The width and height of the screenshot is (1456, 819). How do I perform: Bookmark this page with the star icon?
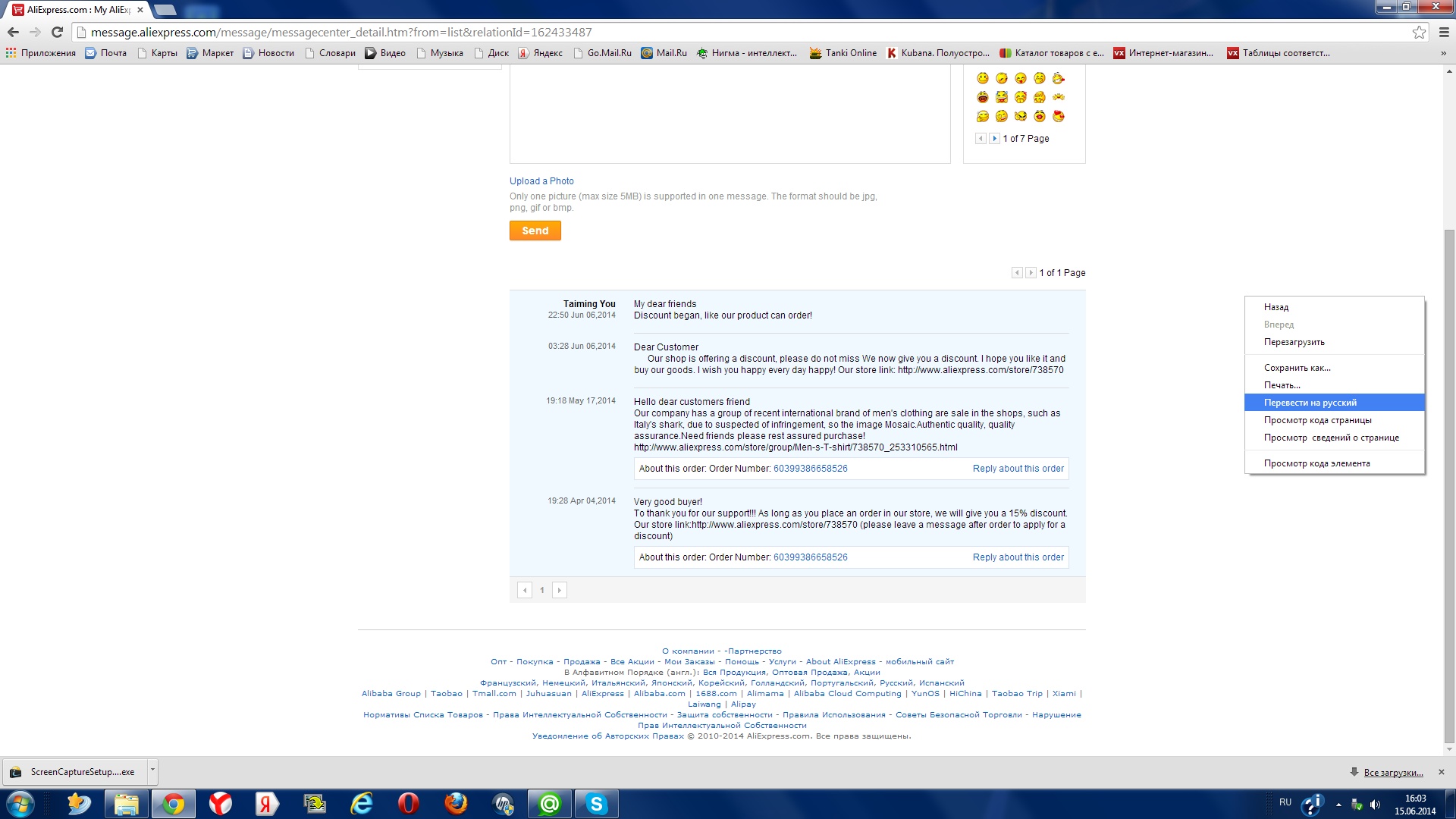pyautogui.click(x=1419, y=32)
